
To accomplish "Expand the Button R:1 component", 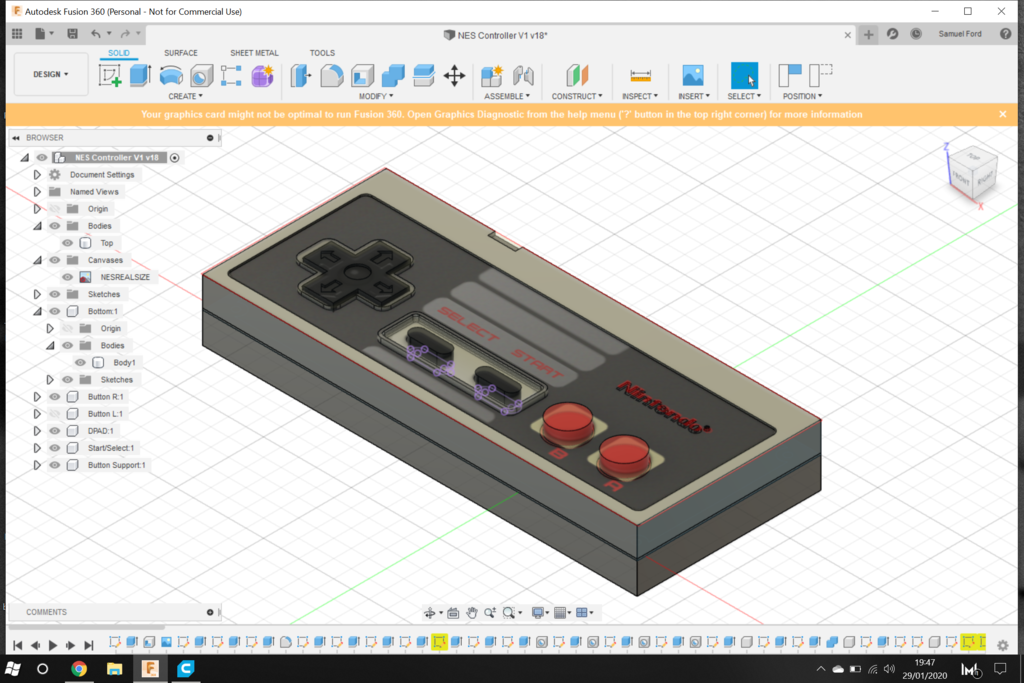I will (x=37, y=397).
